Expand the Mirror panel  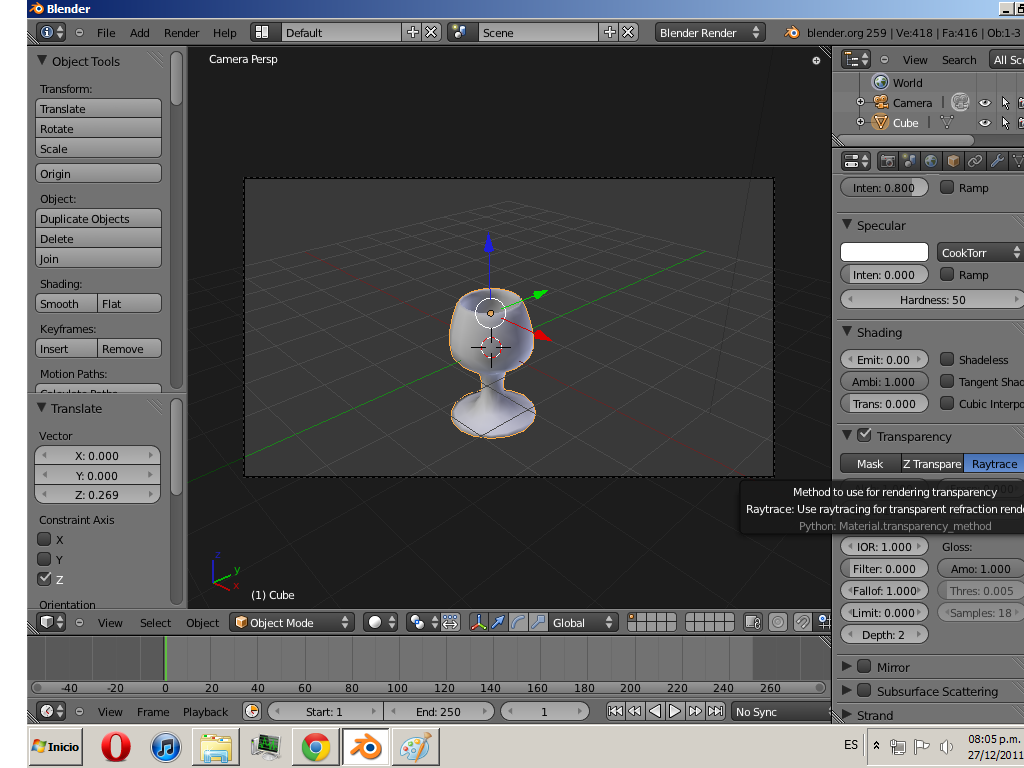pyautogui.click(x=847, y=667)
